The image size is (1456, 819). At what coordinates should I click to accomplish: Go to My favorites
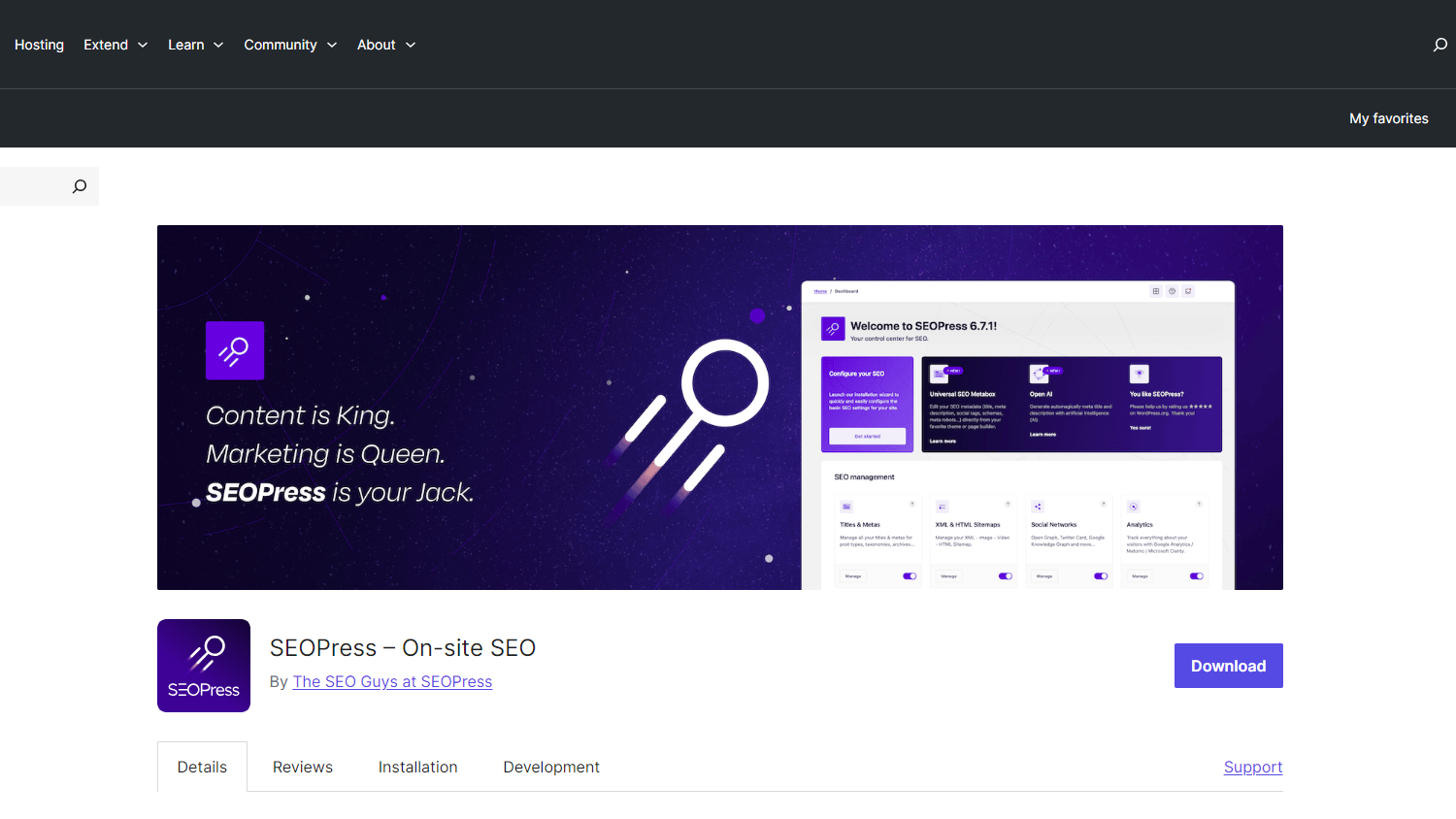(x=1388, y=118)
